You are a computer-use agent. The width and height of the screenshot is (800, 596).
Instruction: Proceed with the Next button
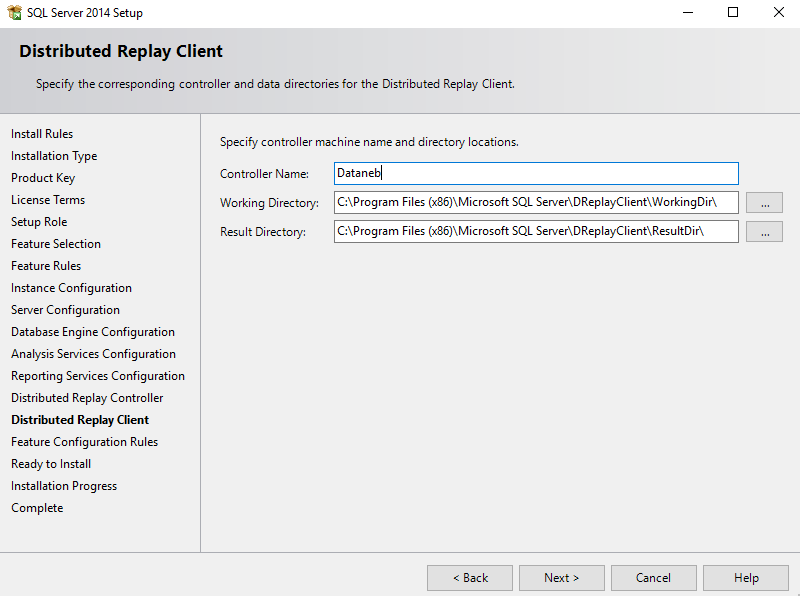point(562,578)
